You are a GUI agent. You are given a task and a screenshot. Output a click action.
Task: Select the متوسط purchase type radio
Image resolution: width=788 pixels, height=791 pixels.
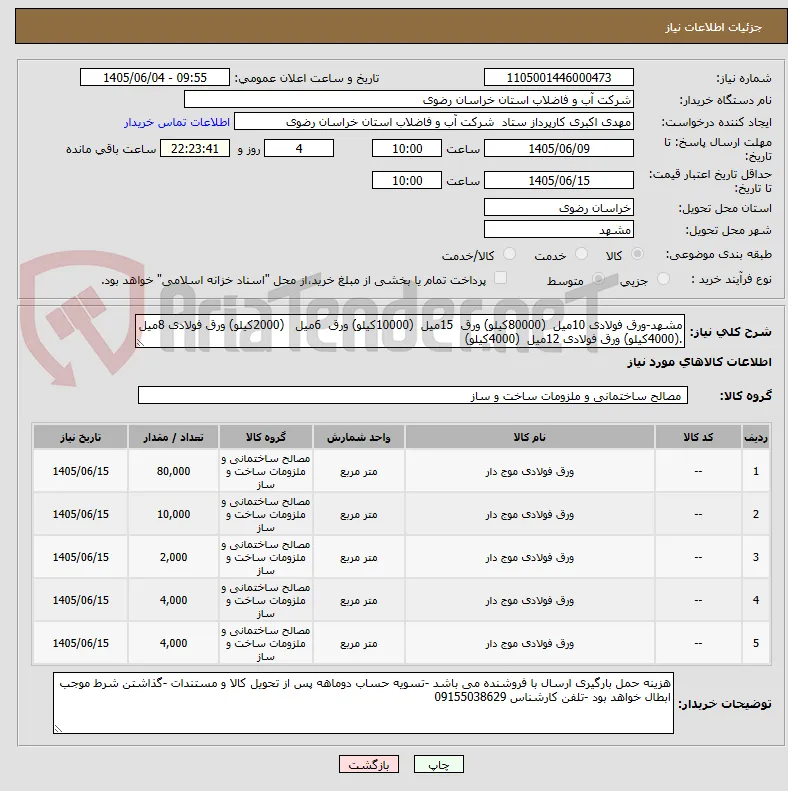click(598, 278)
